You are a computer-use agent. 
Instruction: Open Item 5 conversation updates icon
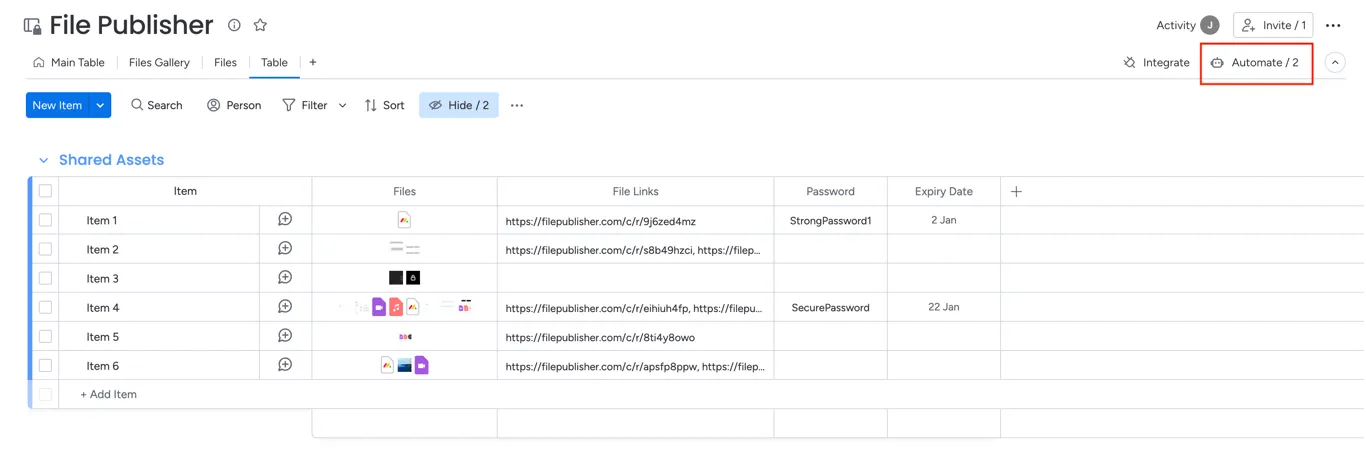[285, 335]
